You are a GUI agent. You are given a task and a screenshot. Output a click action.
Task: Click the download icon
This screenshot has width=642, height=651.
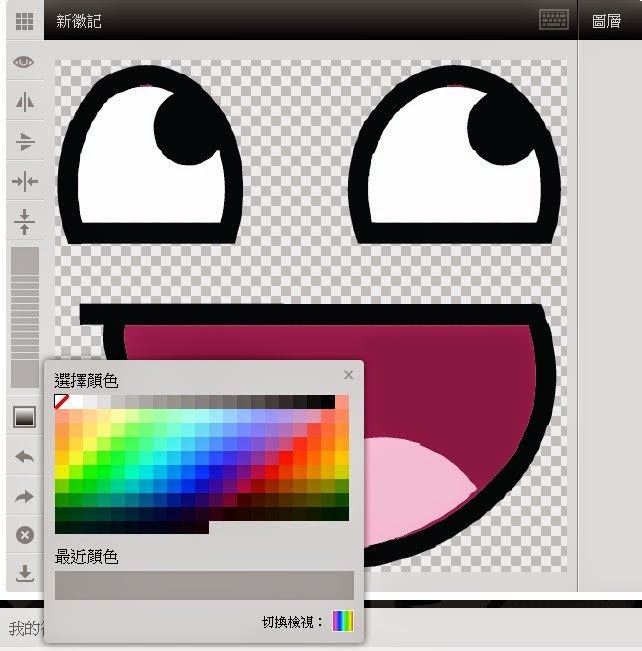pyautogui.click(x=25, y=573)
